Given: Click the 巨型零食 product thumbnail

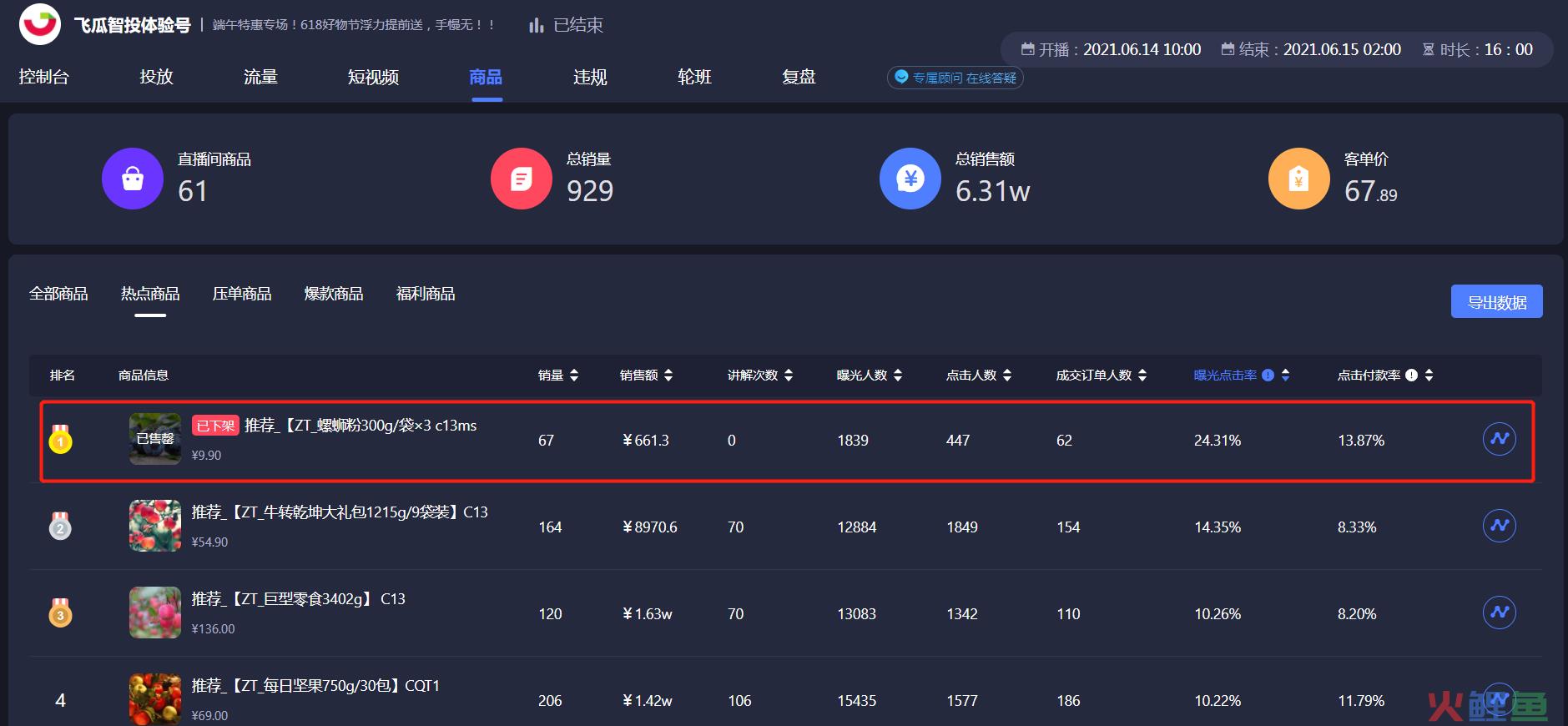Looking at the screenshot, I should pos(155,613).
